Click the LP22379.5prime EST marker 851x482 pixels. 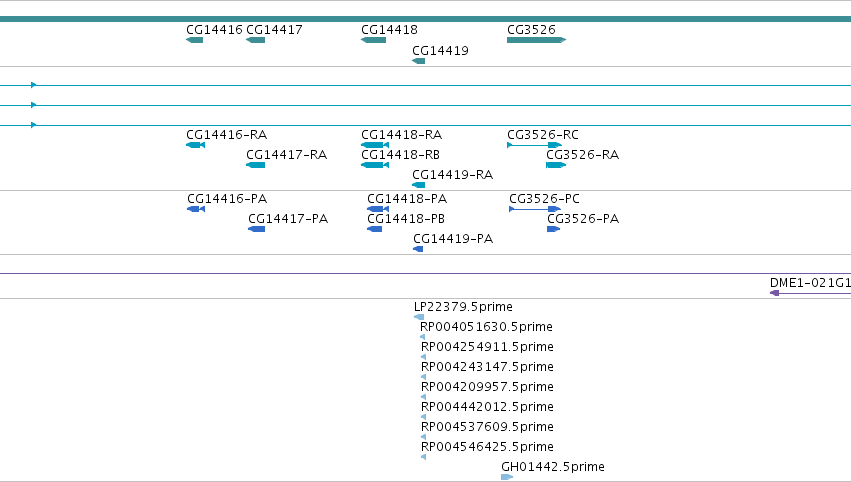click(x=419, y=317)
